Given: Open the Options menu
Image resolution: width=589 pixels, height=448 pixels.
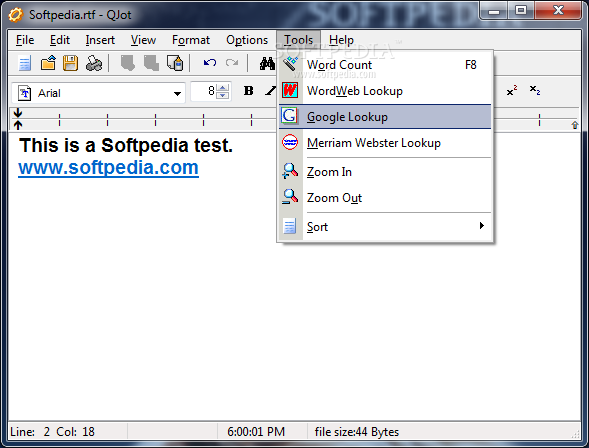Looking at the screenshot, I should click(247, 40).
